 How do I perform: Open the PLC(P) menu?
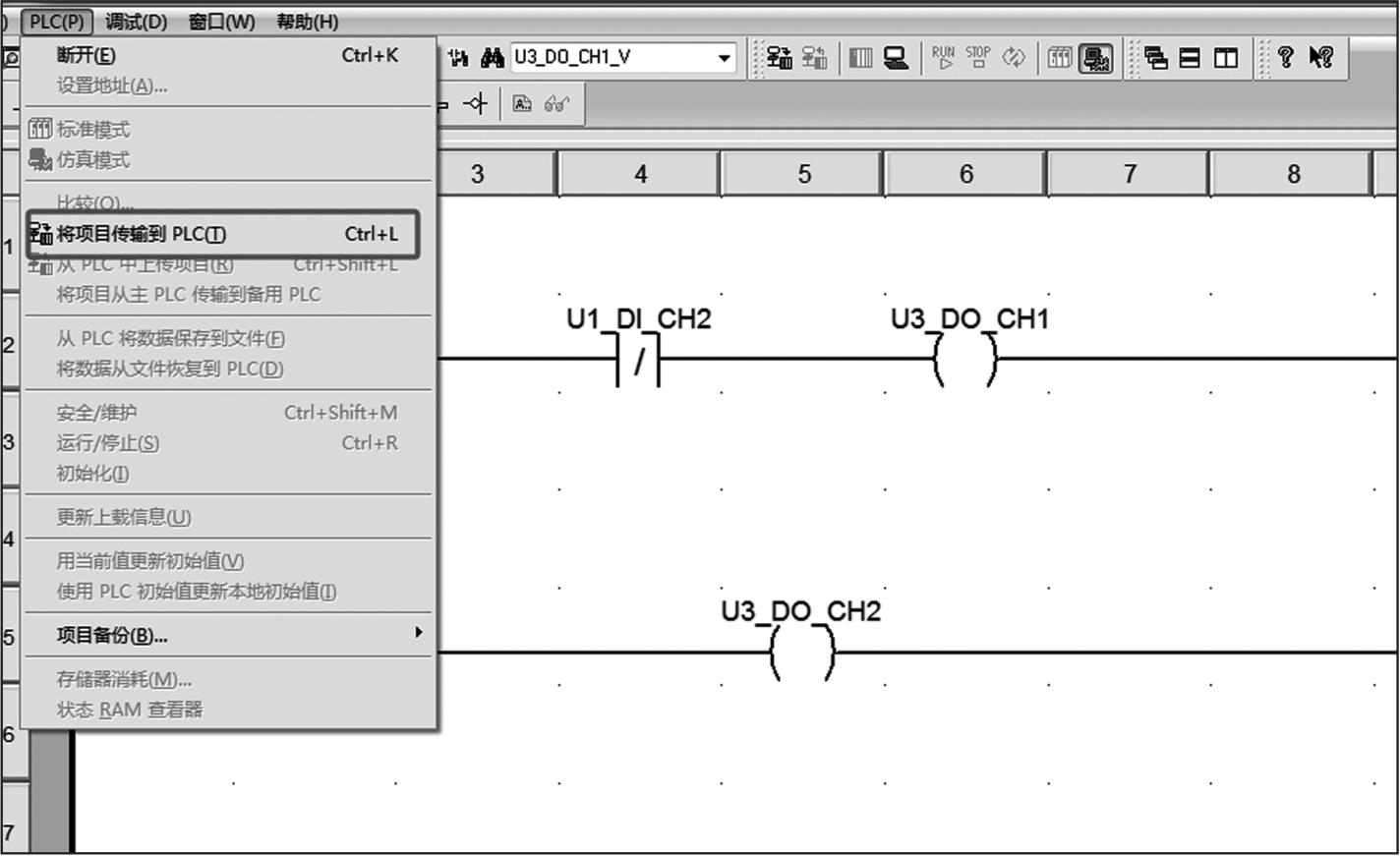point(57,22)
